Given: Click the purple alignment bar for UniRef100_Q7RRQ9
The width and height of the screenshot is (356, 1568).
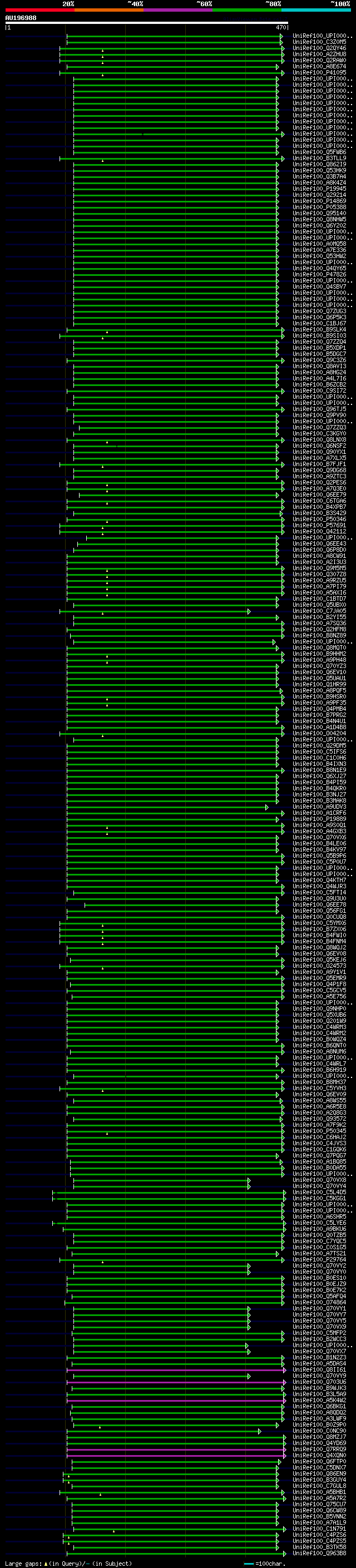Looking at the screenshot, I should pyautogui.click(x=176, y=1450).
